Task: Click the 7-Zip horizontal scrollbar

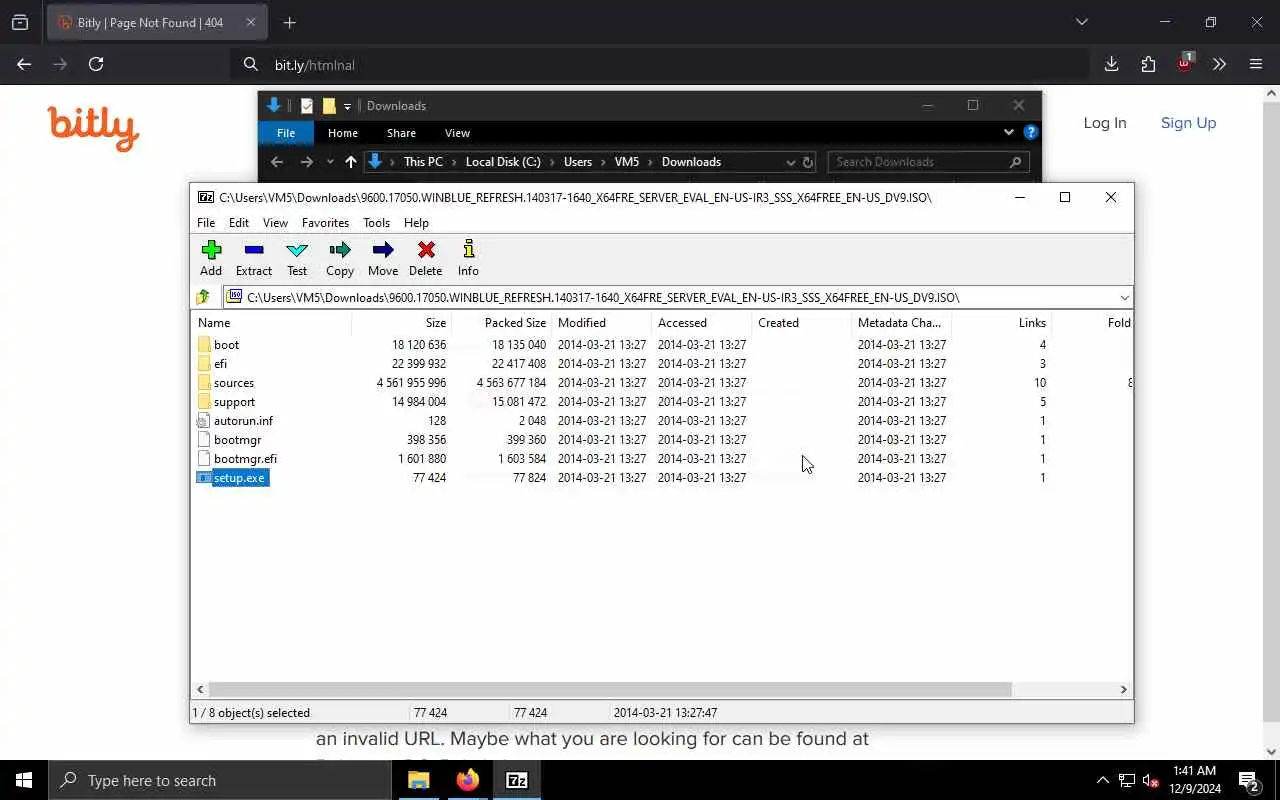Action: (x=610, y=689)
